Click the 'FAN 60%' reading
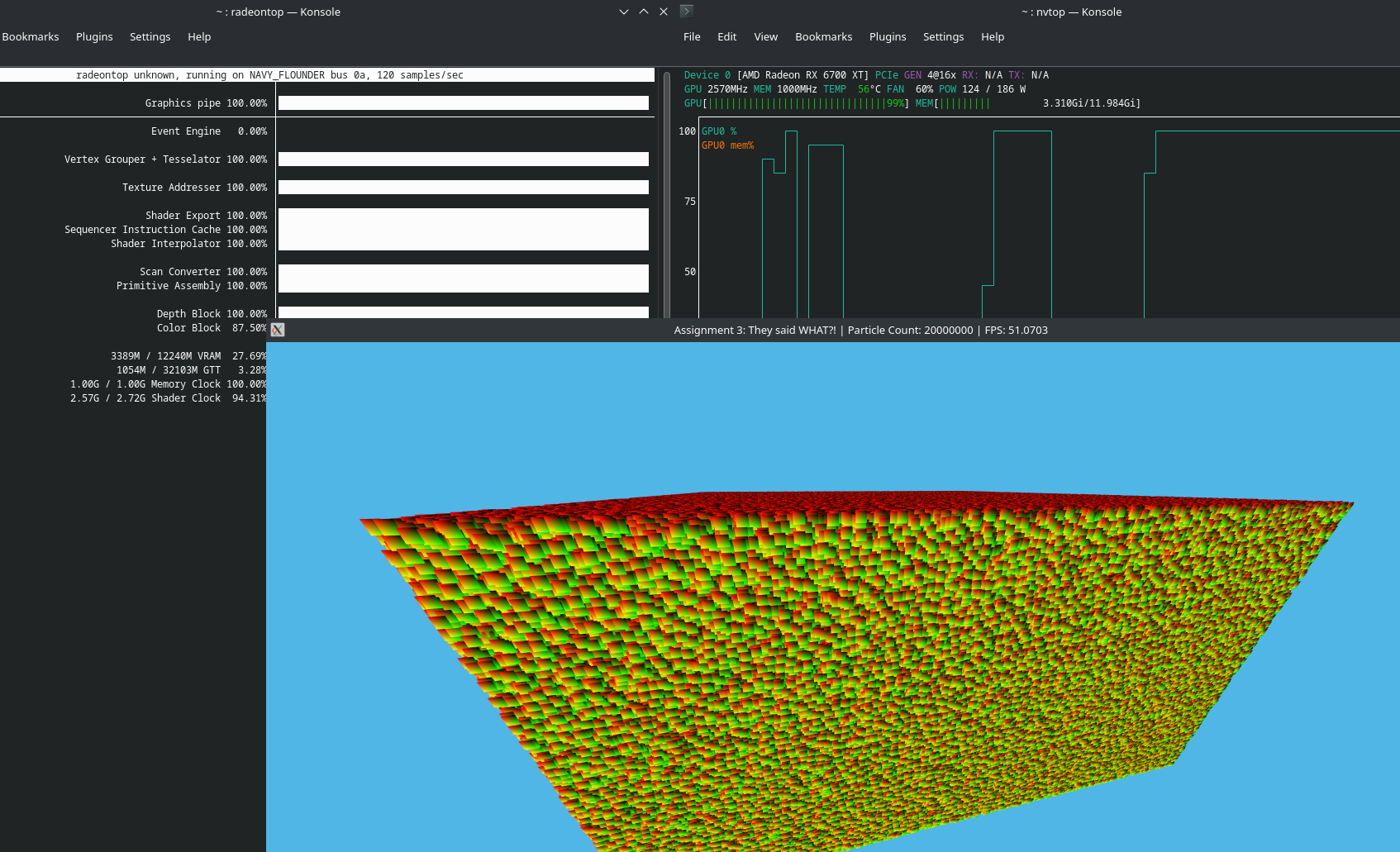 [x=910, y=89]
